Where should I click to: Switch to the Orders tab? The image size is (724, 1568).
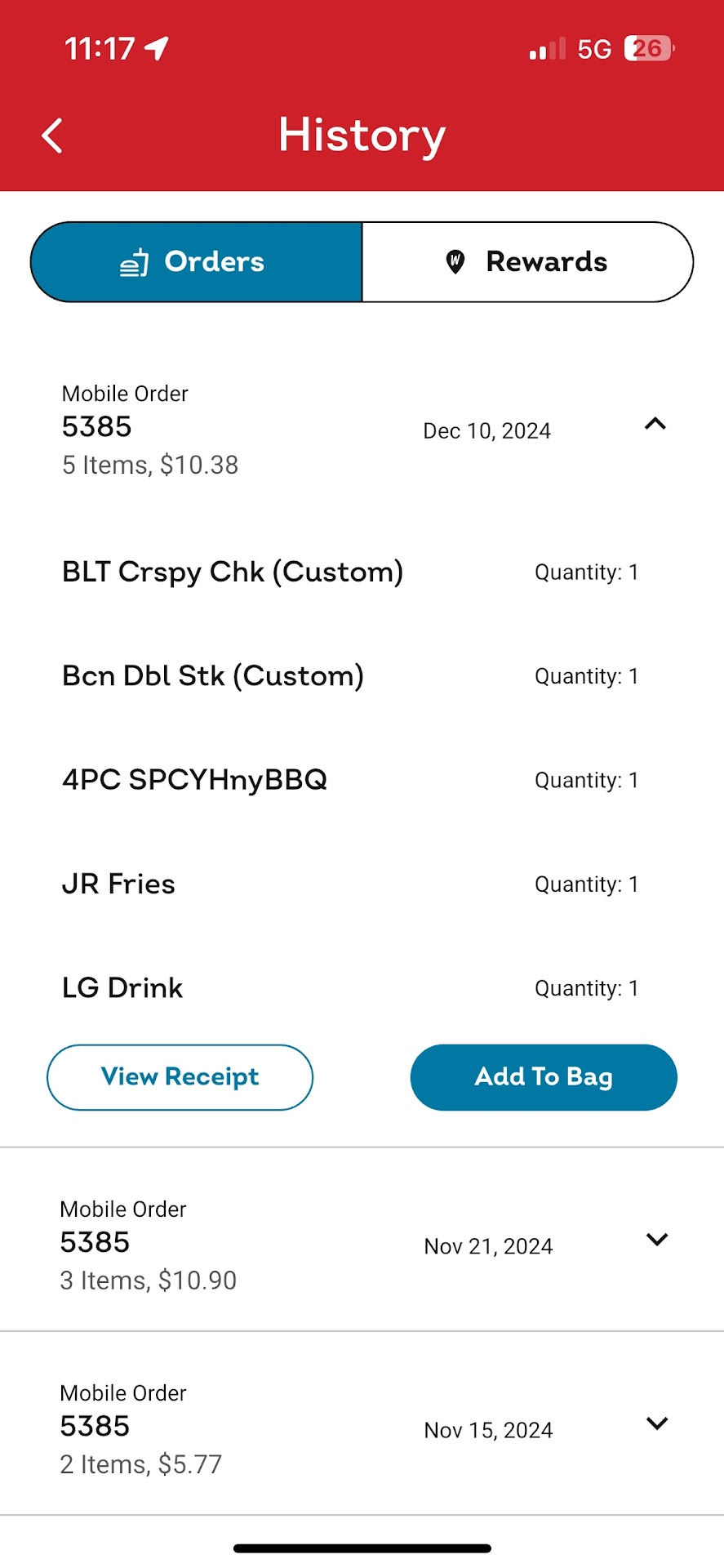point(197,262)
